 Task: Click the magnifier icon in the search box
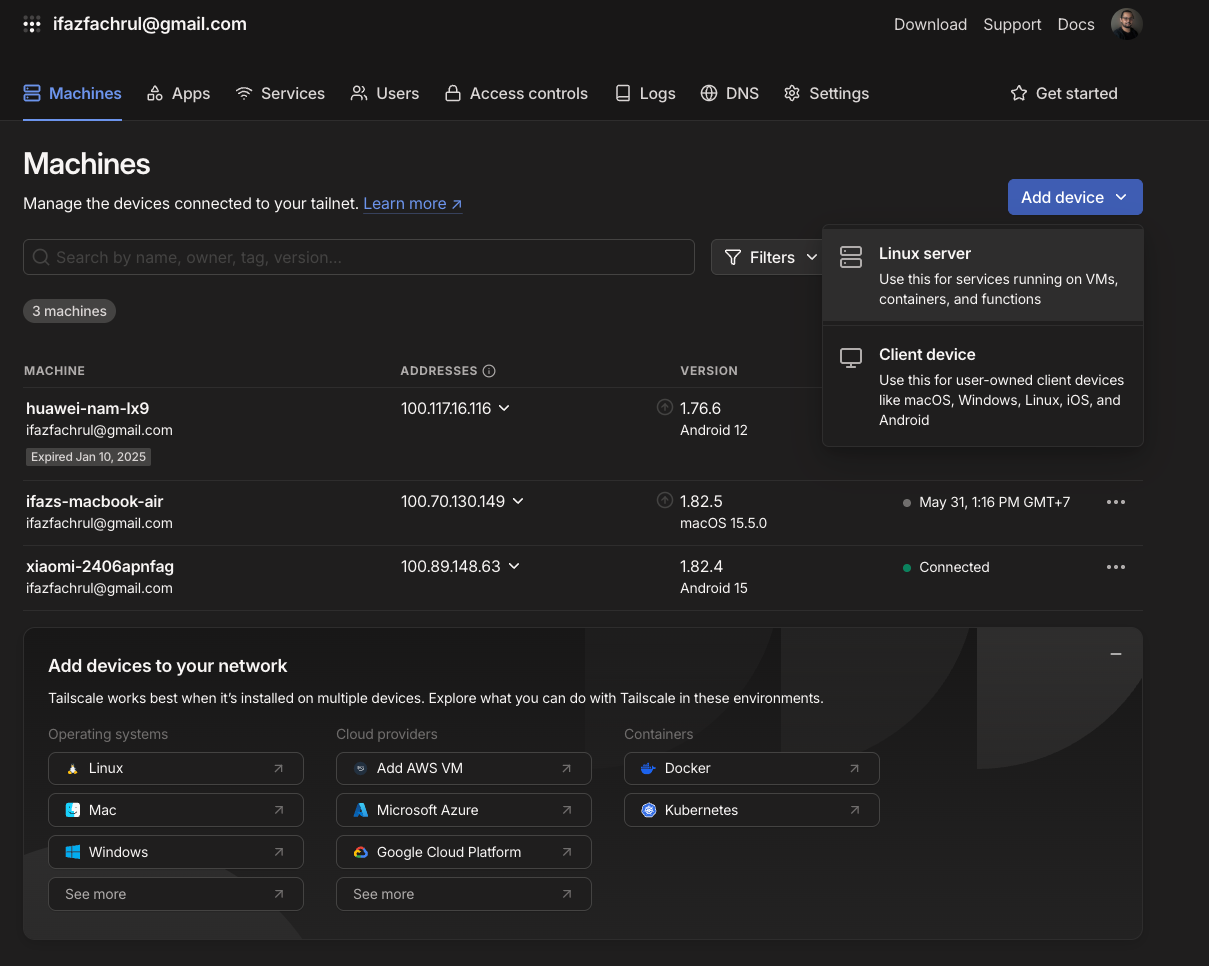[41, 257]
